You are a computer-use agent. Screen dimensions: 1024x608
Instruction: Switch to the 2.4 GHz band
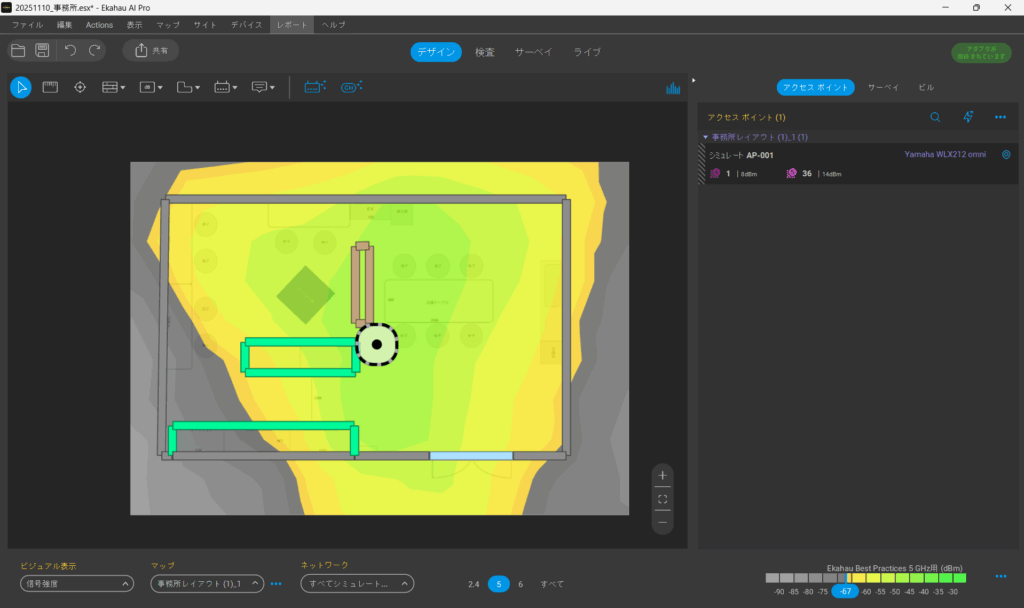click(x=473, y=584)
